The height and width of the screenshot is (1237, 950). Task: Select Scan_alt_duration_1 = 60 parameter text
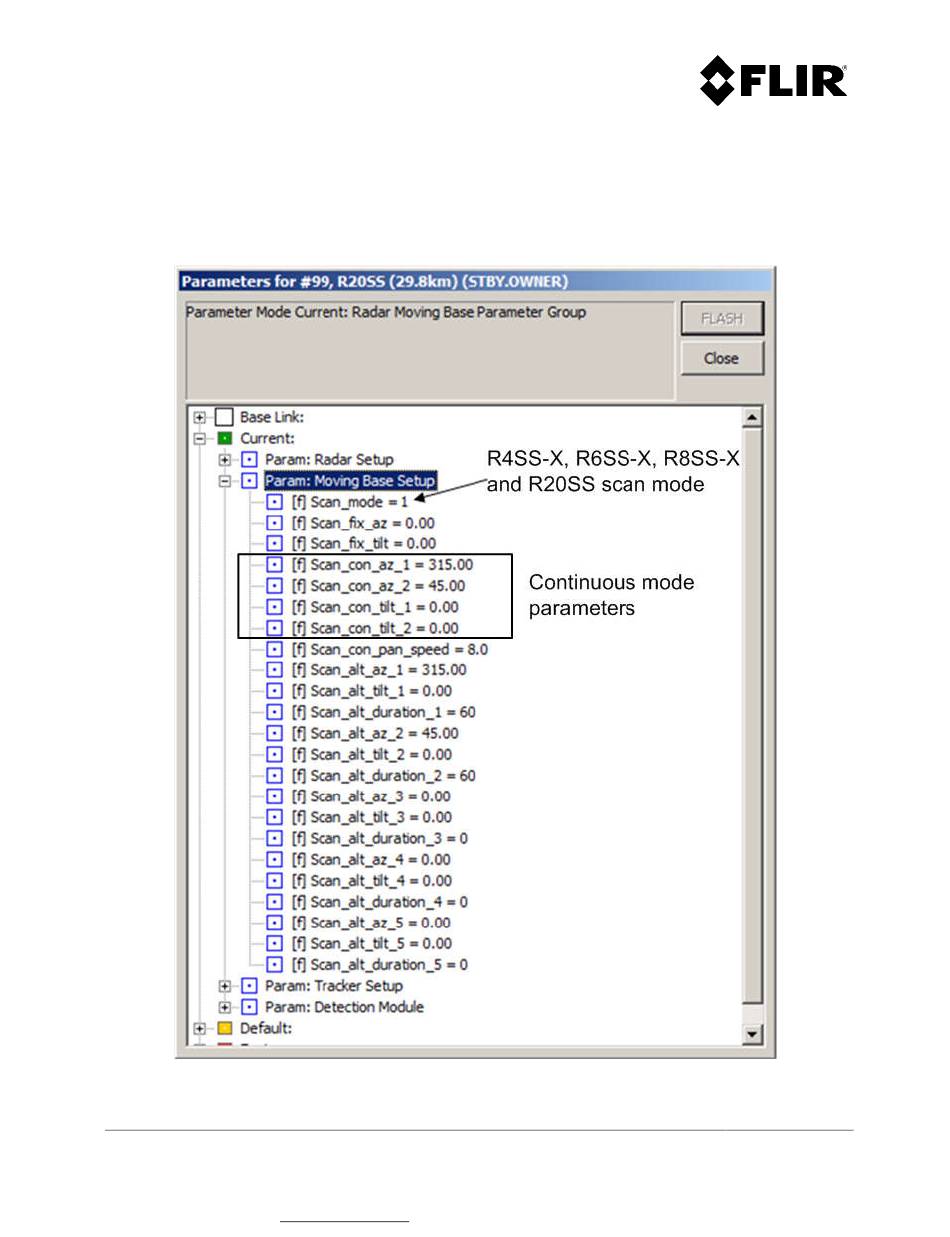coord(383,712)
